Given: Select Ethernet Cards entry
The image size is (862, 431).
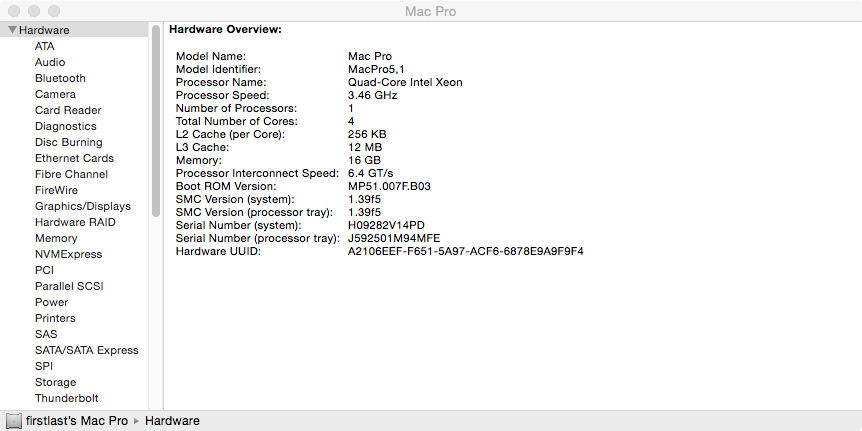Looking at the screenshot, I should tap(74, 158).
